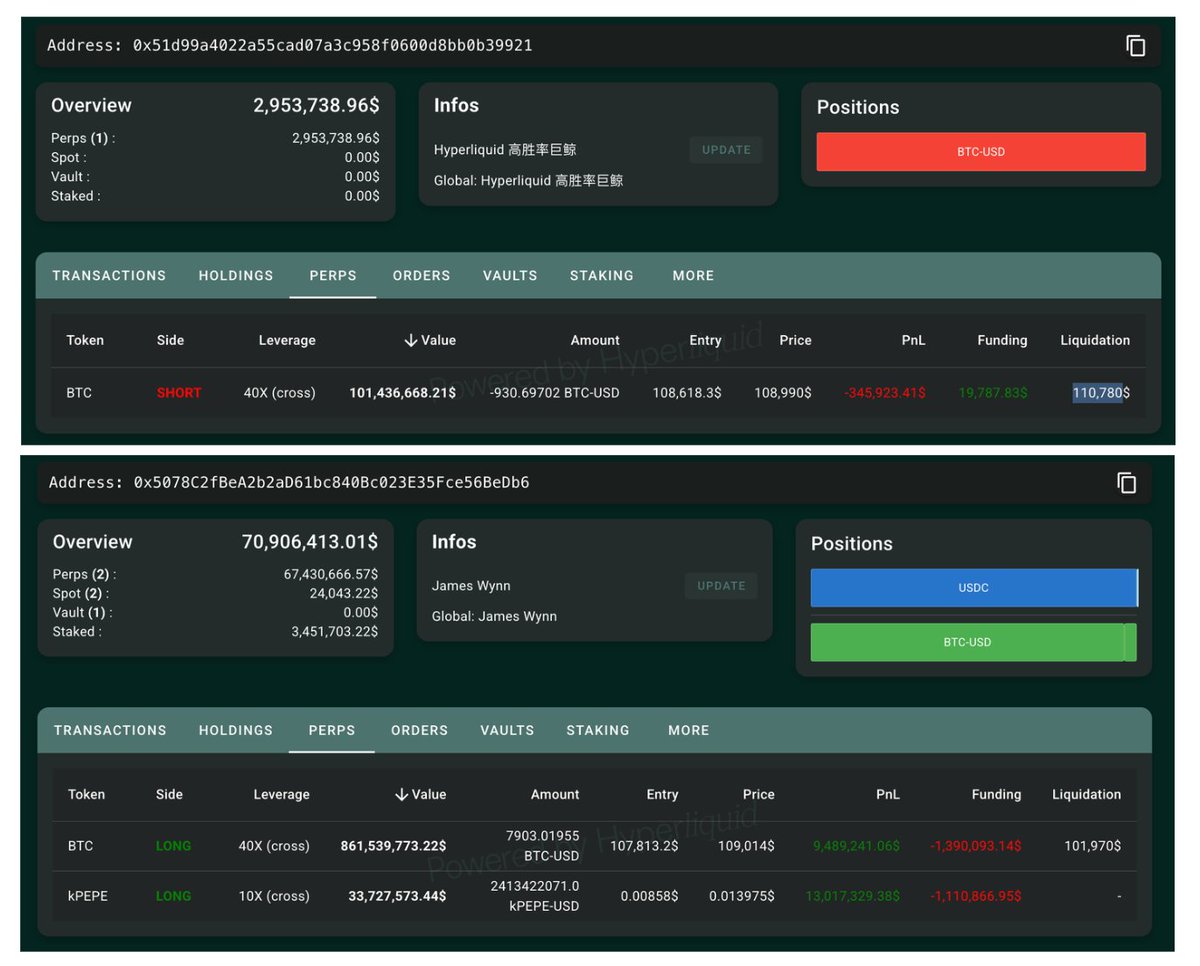Viewport: 1200px width, 966px height.
Task: Open VAULTS tab in James Wynn panel
Action: (x=507, y=730)
